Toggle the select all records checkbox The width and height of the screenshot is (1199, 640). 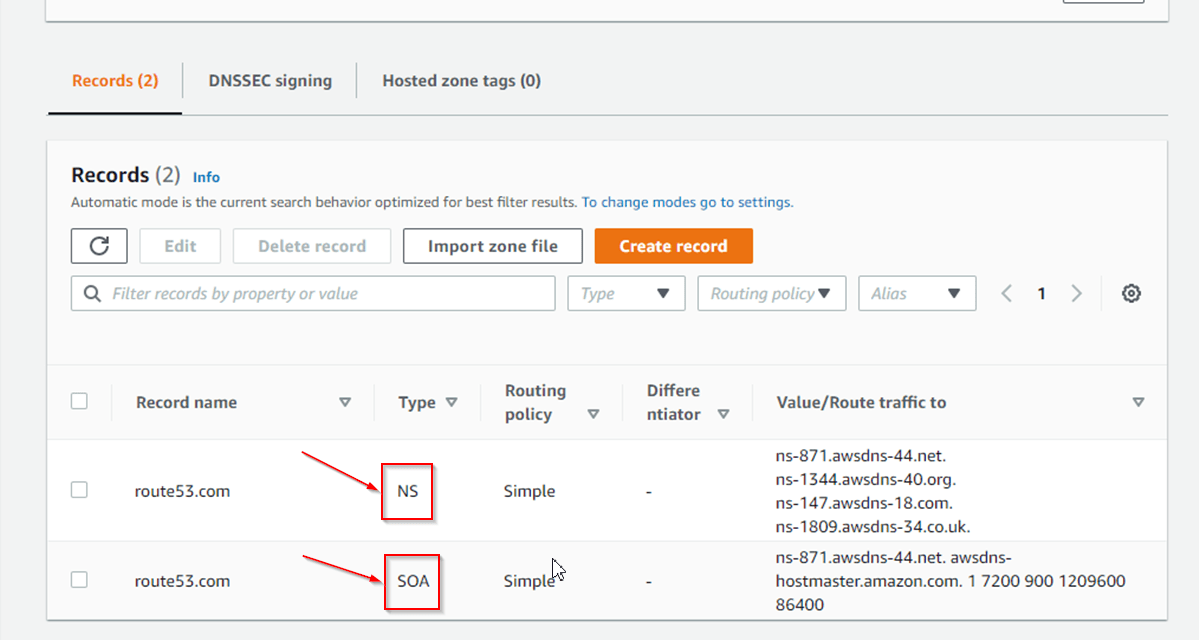(x=79, y=401)
